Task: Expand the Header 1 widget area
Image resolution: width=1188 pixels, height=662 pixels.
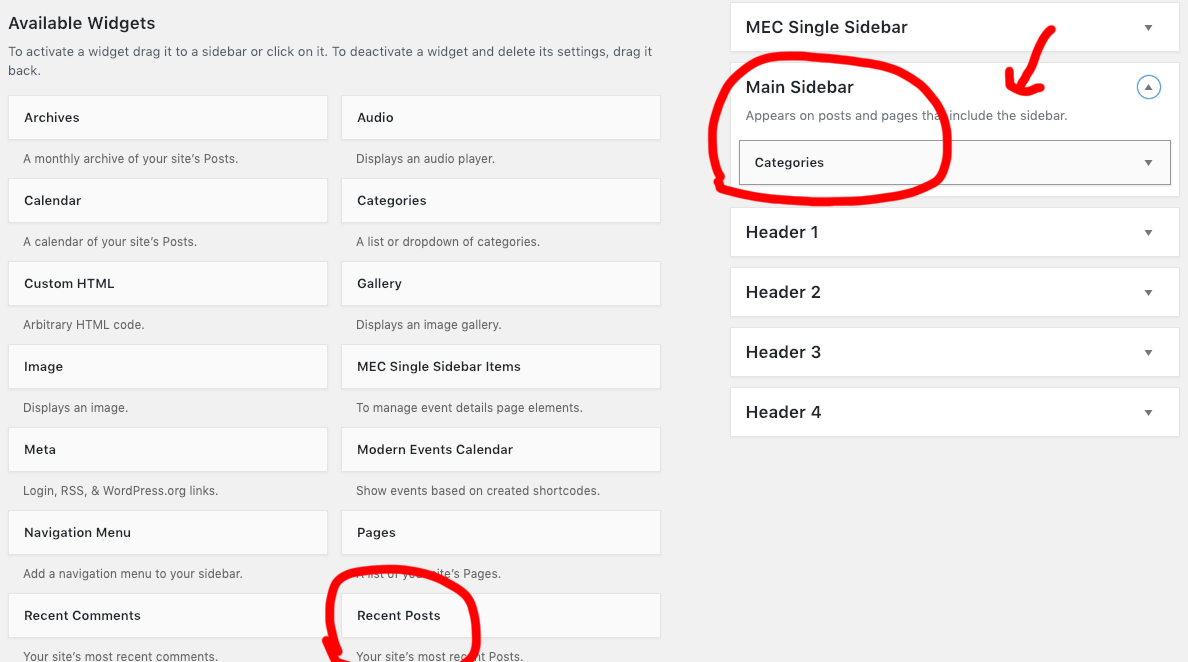Action: pyautogui.click(x=1148, y=233)
